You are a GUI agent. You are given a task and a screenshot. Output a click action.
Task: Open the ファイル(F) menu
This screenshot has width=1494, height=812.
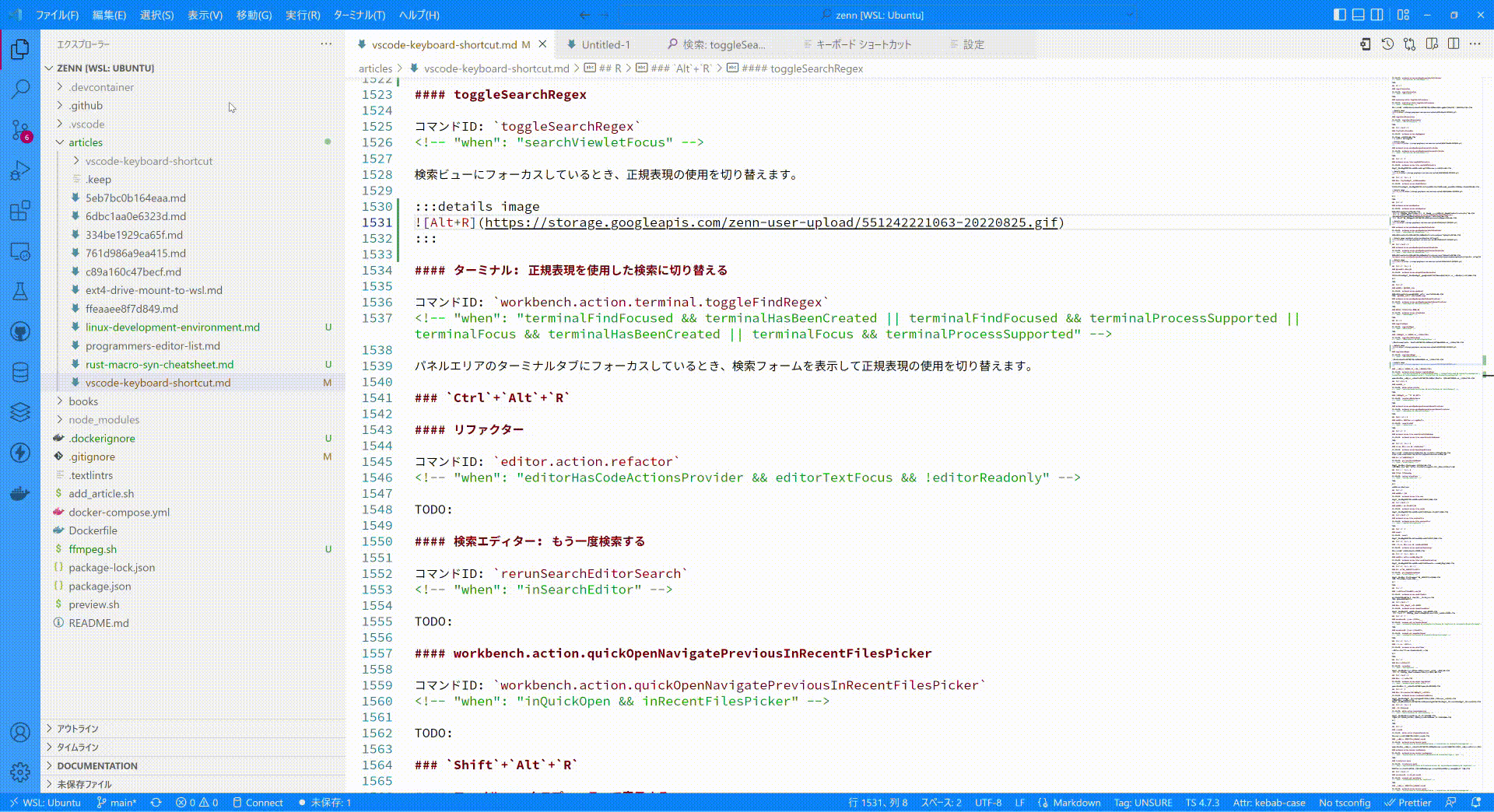(58, 15)
